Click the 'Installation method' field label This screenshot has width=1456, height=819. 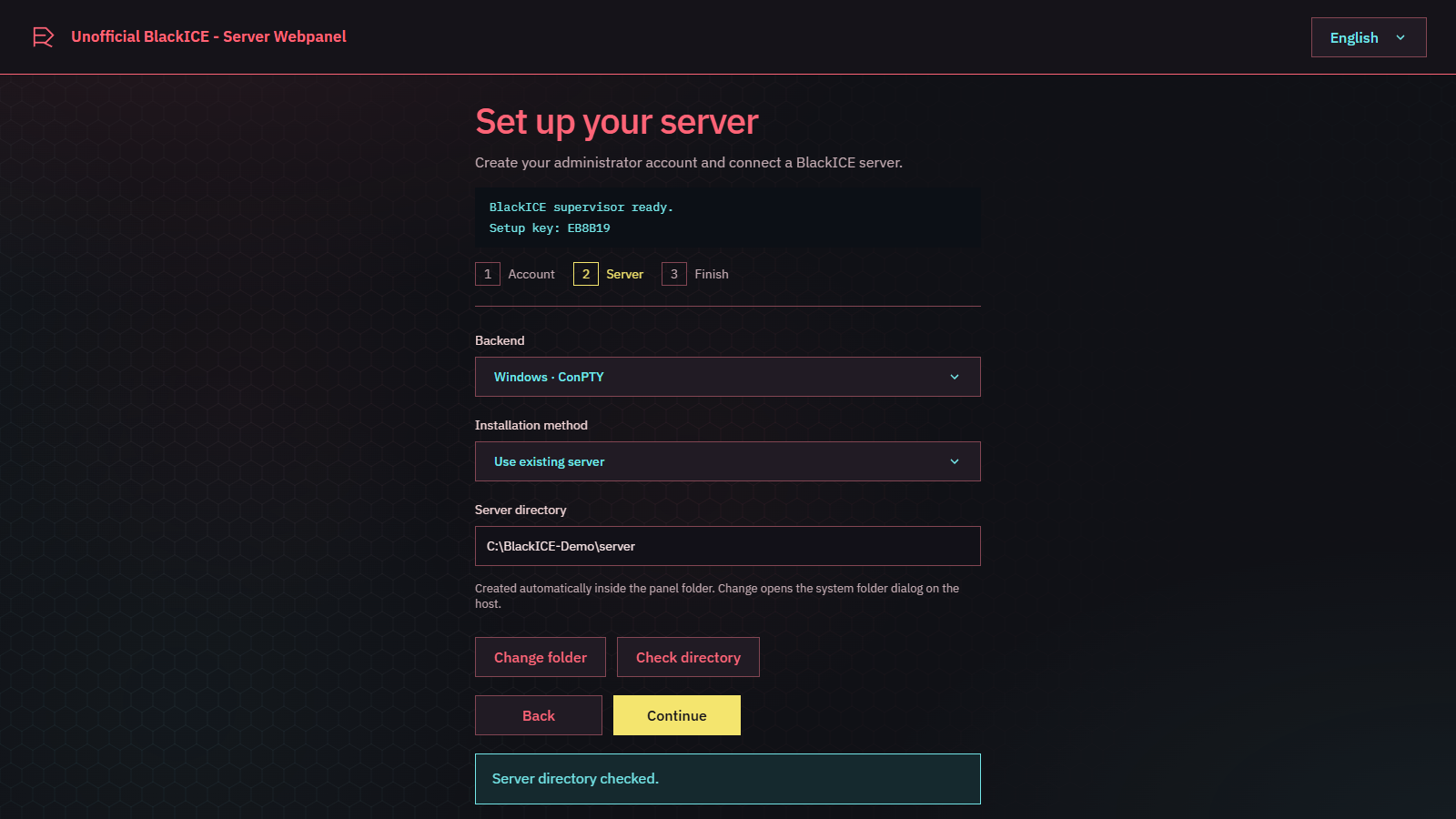coord(531,425)
